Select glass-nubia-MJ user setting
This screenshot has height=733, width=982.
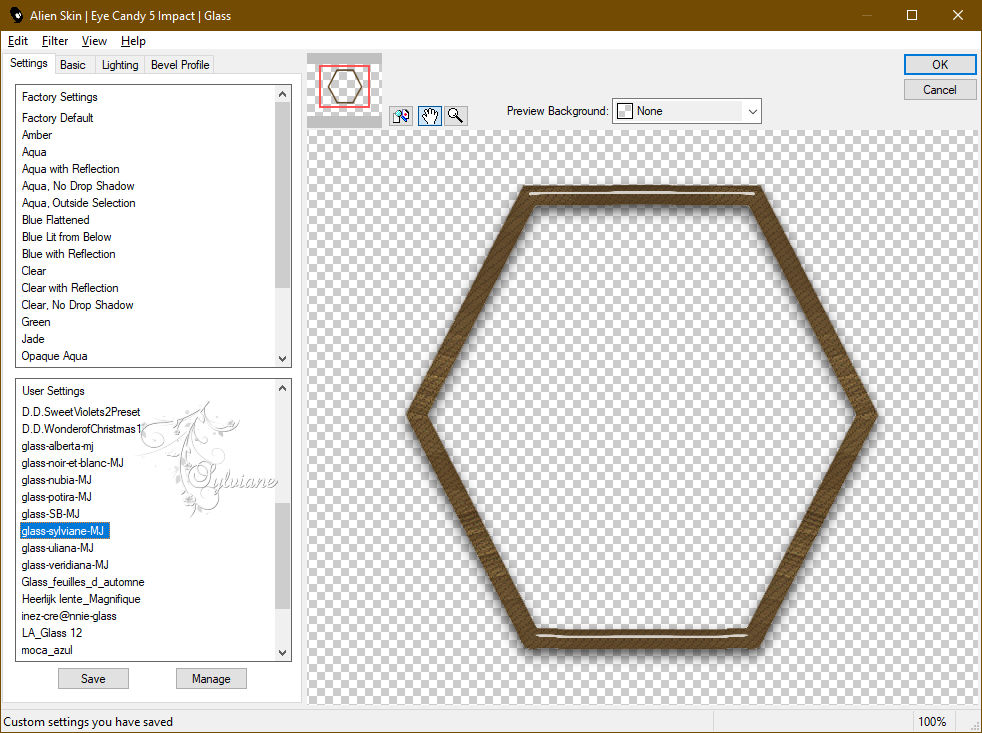click(x=56, y=479)
